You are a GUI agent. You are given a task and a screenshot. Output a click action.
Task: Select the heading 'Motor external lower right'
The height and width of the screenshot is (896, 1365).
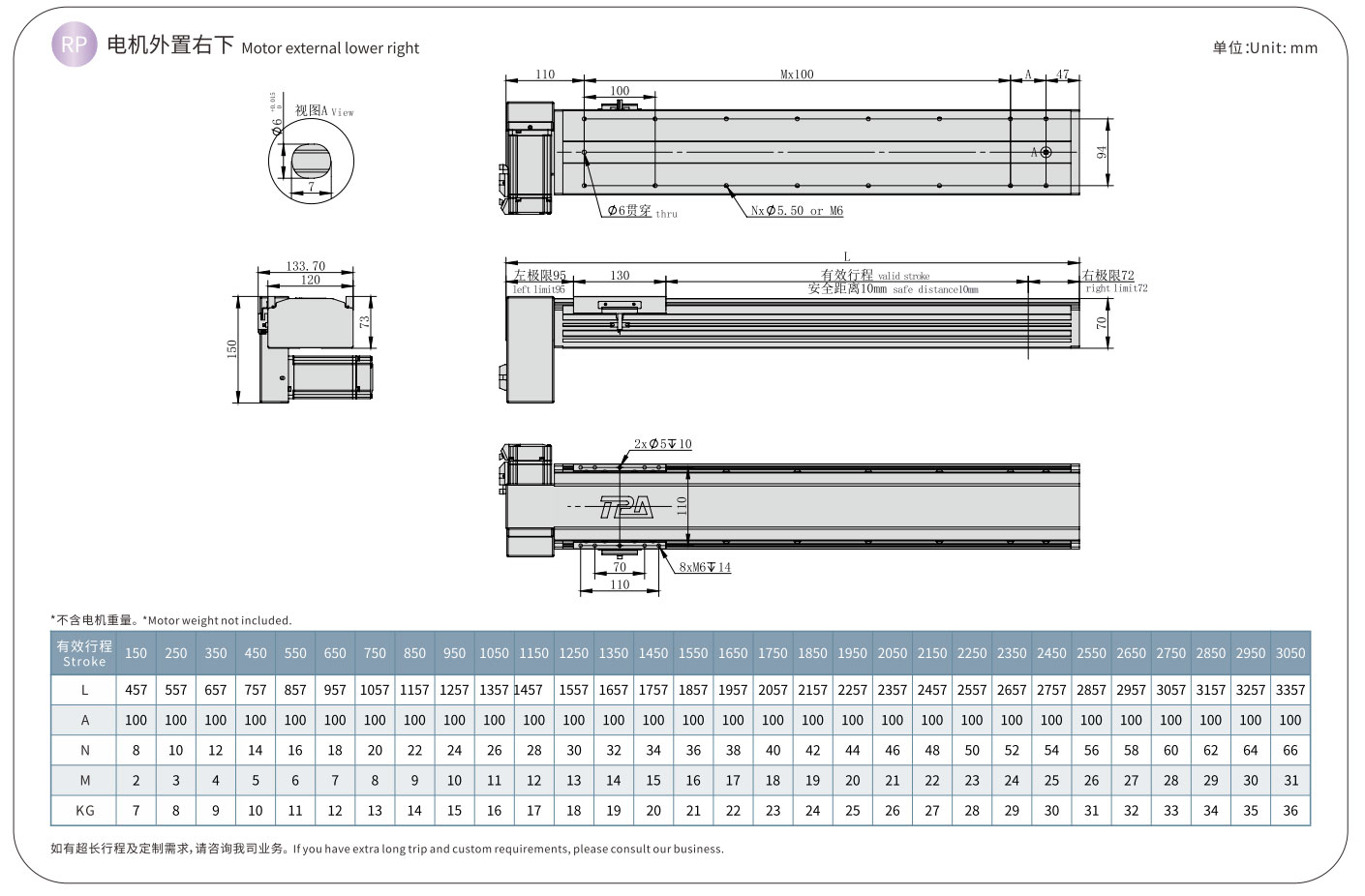click(330, 47)
